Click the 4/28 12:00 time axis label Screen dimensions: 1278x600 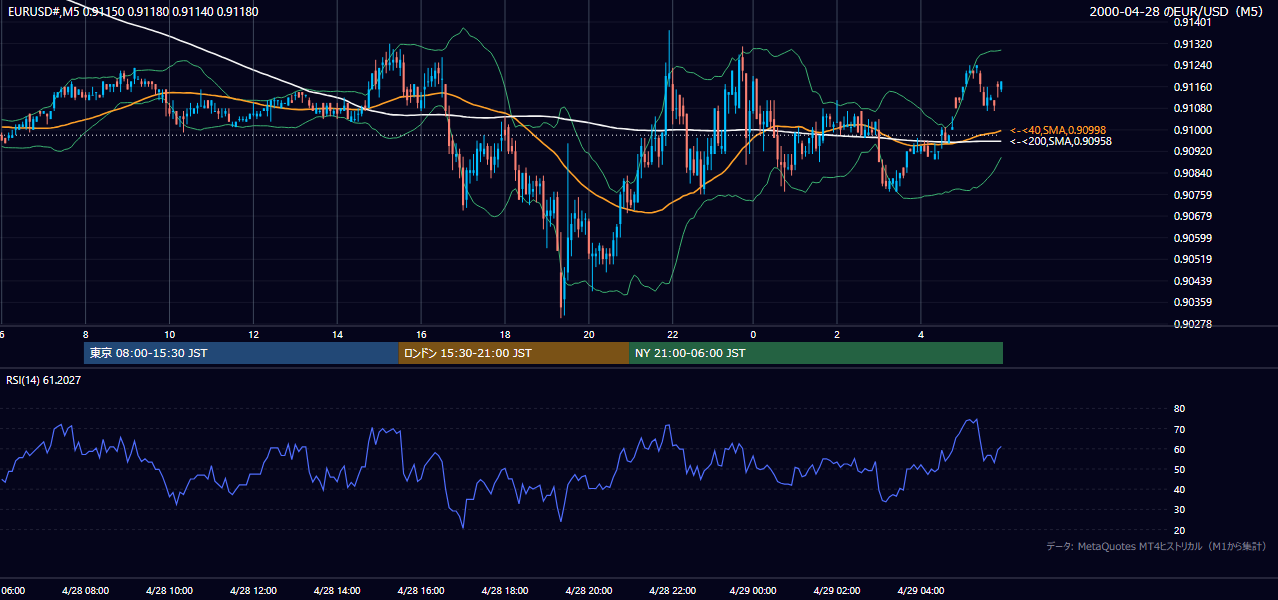(253, 591)
